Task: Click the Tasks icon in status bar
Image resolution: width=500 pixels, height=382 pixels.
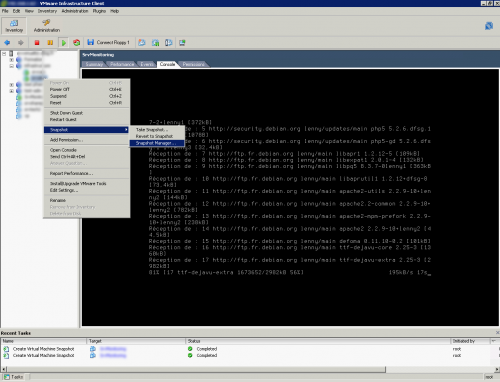Action: tap(7, 377)
